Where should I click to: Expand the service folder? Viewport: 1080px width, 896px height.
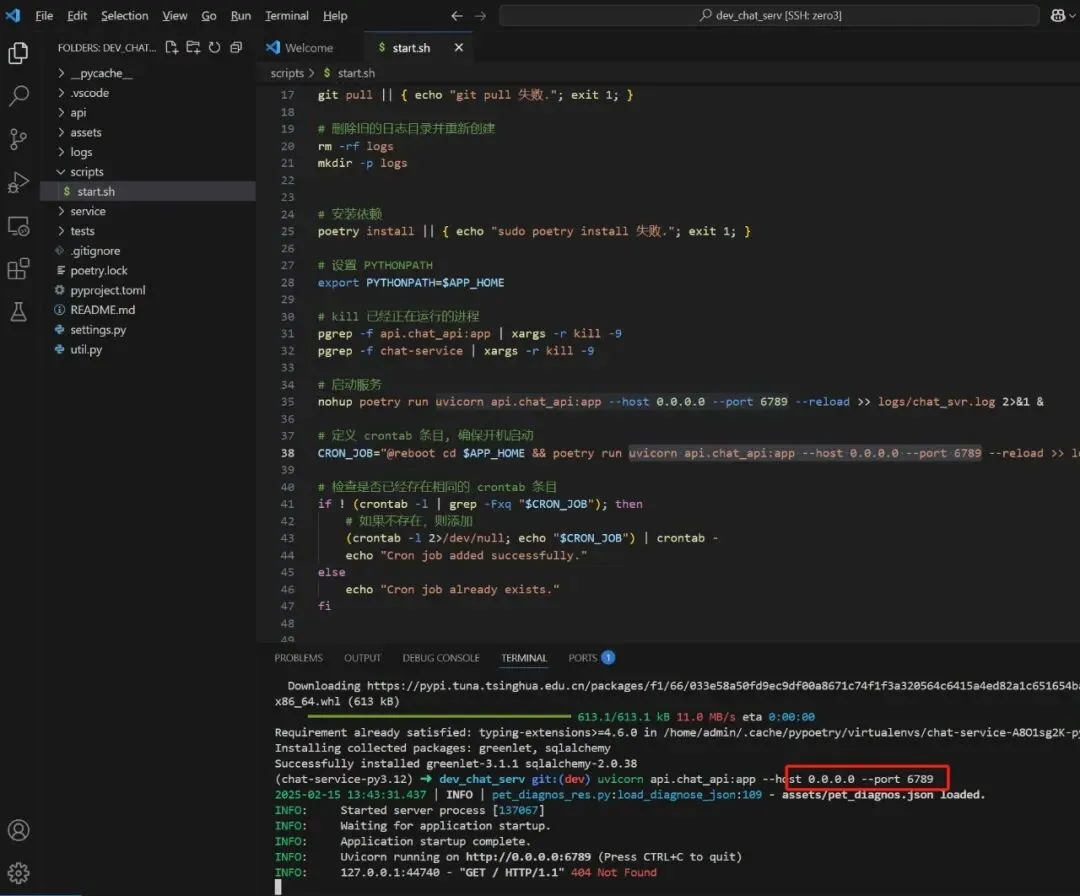(x=148, y=211)
